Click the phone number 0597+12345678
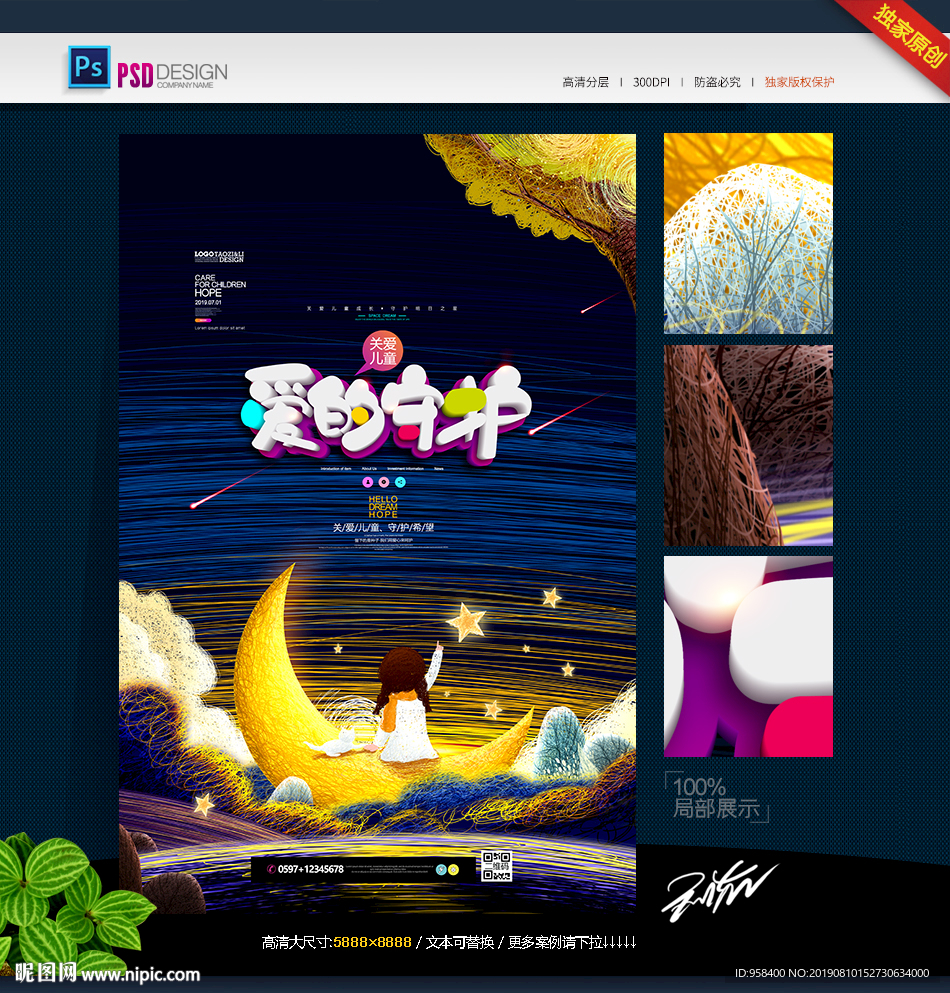950x993 pixels. [x=310, y=870]
